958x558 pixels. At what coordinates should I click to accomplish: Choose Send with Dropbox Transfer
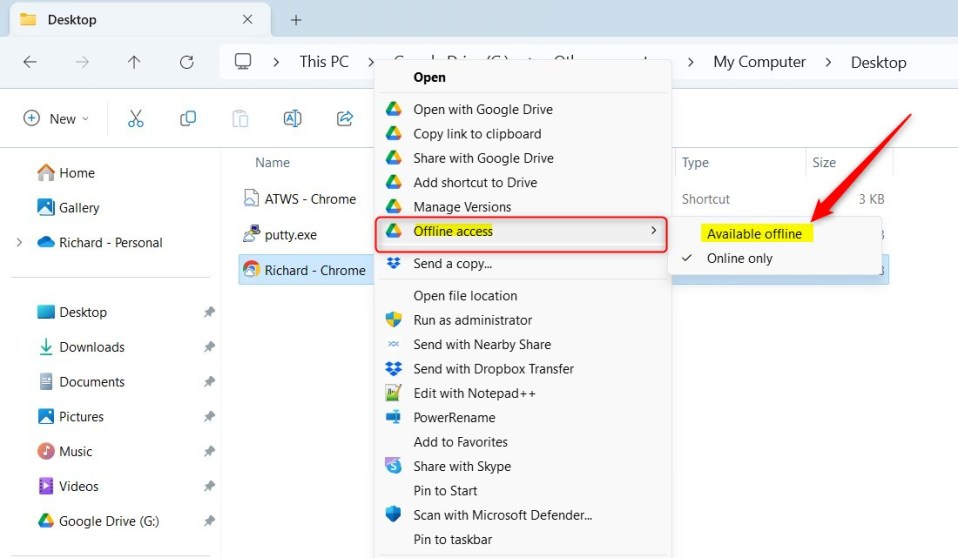pyautogui.click(x=522, y=369)
